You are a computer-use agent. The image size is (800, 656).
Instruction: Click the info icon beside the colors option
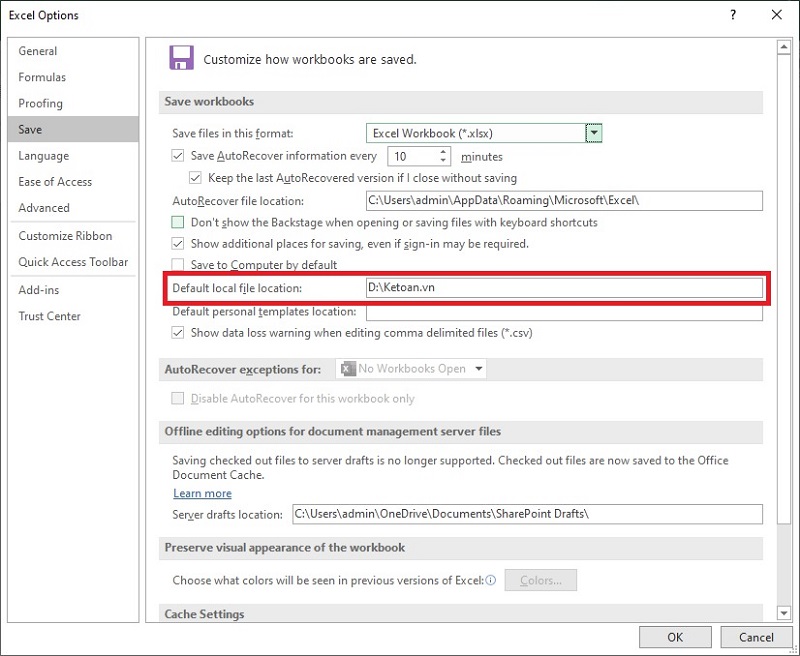[x=489, y=580]
